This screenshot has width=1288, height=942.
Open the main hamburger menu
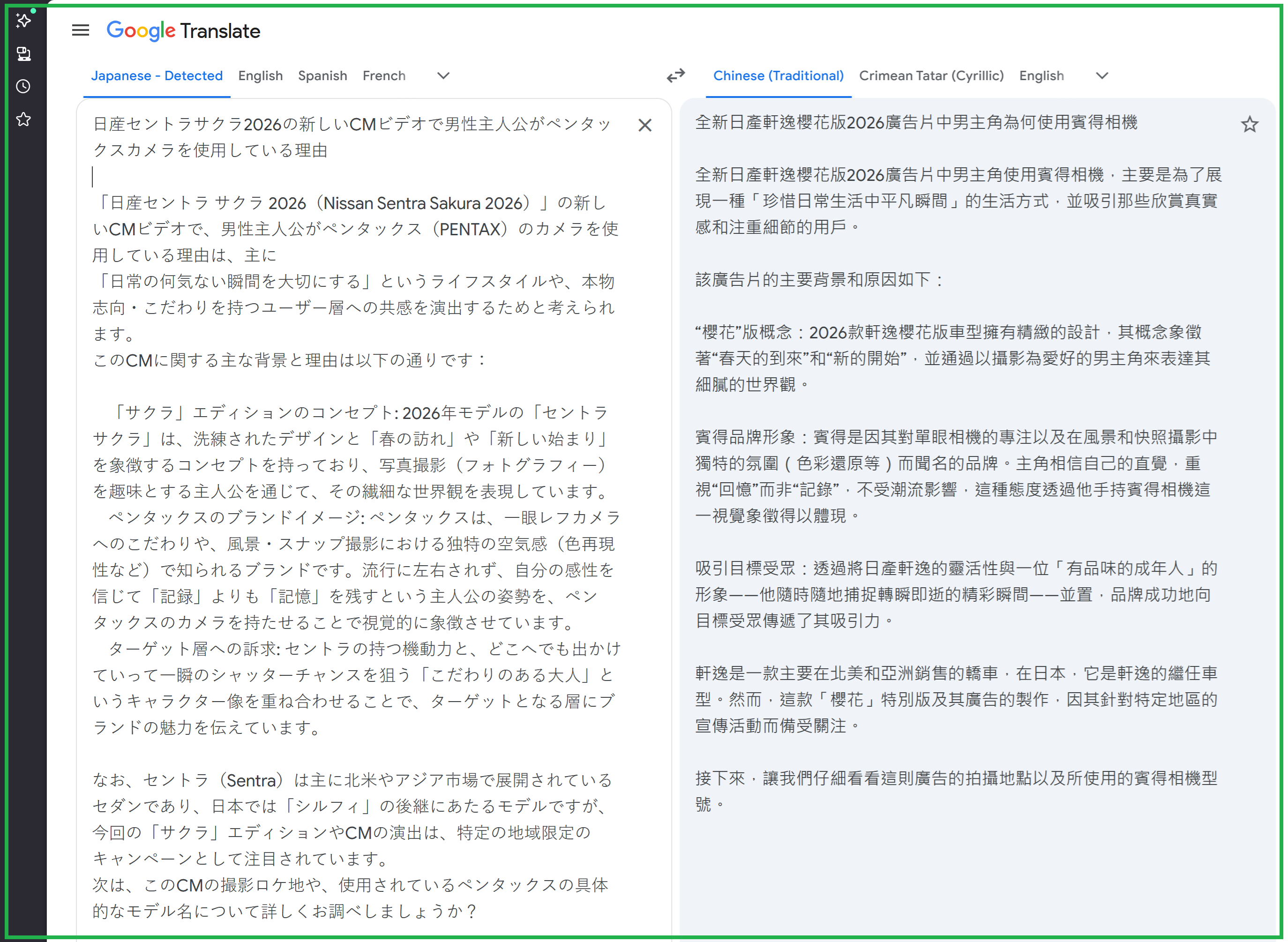(x=81, y=30)
